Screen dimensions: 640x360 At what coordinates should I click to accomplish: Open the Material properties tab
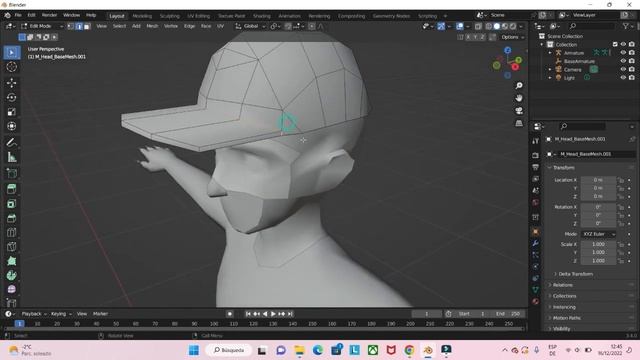[x=536, y=301]
